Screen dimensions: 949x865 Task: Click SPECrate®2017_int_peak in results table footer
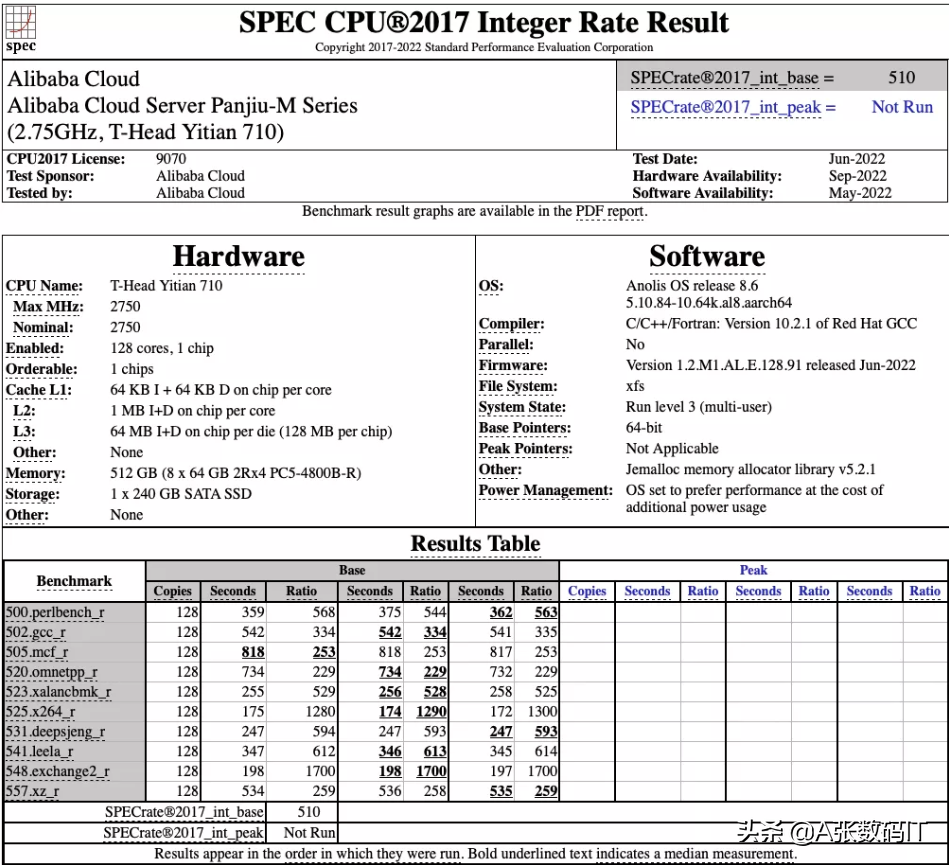coord(183,833)
